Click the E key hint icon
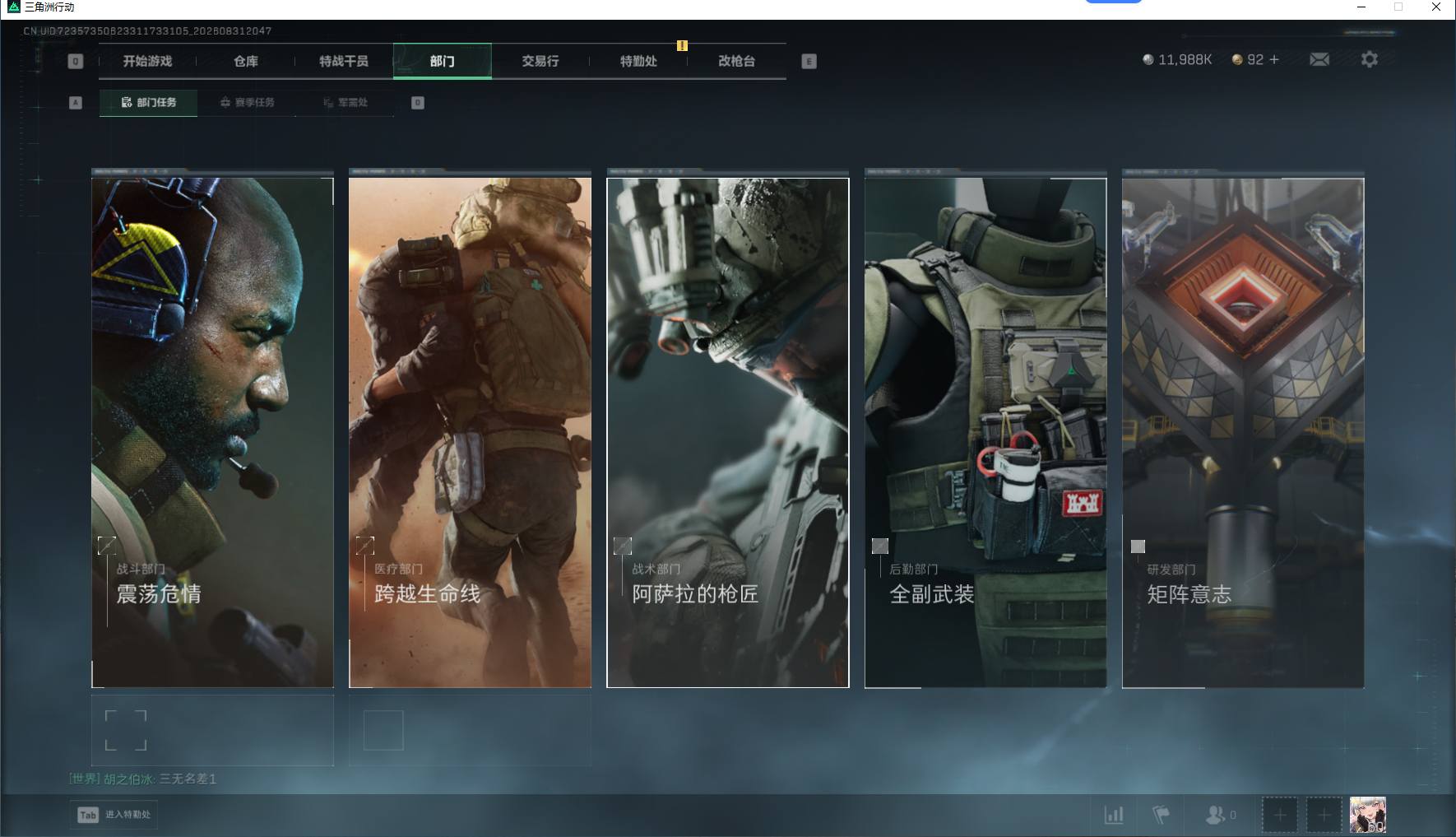 [809, 61]
